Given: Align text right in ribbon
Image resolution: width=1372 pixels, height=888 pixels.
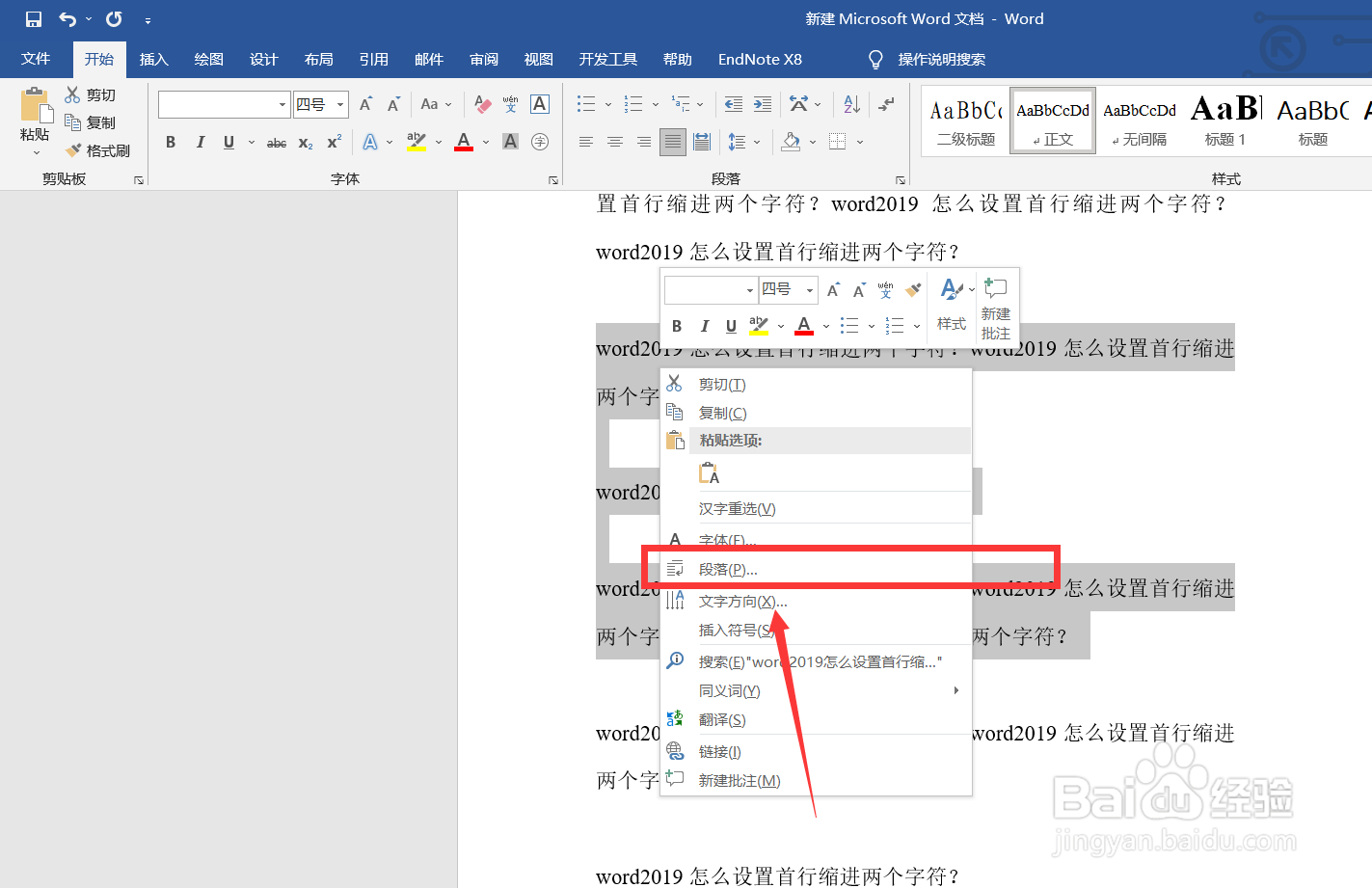Looking at the screenshot, I should (643, 143).
